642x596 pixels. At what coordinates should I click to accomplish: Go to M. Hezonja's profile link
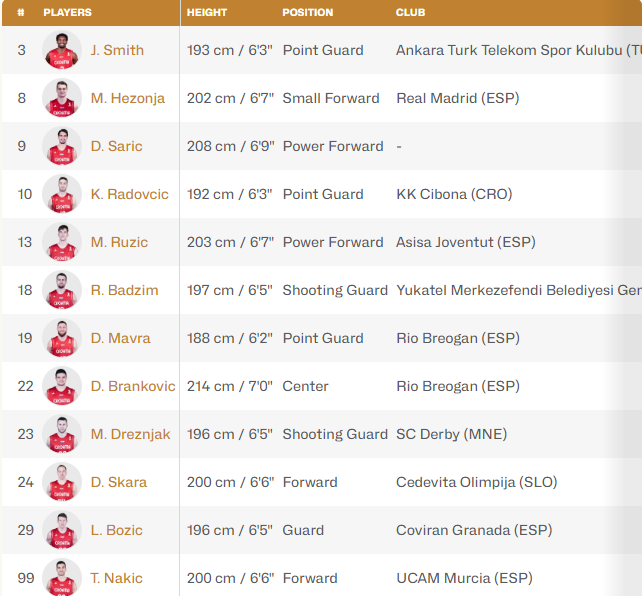127,98
